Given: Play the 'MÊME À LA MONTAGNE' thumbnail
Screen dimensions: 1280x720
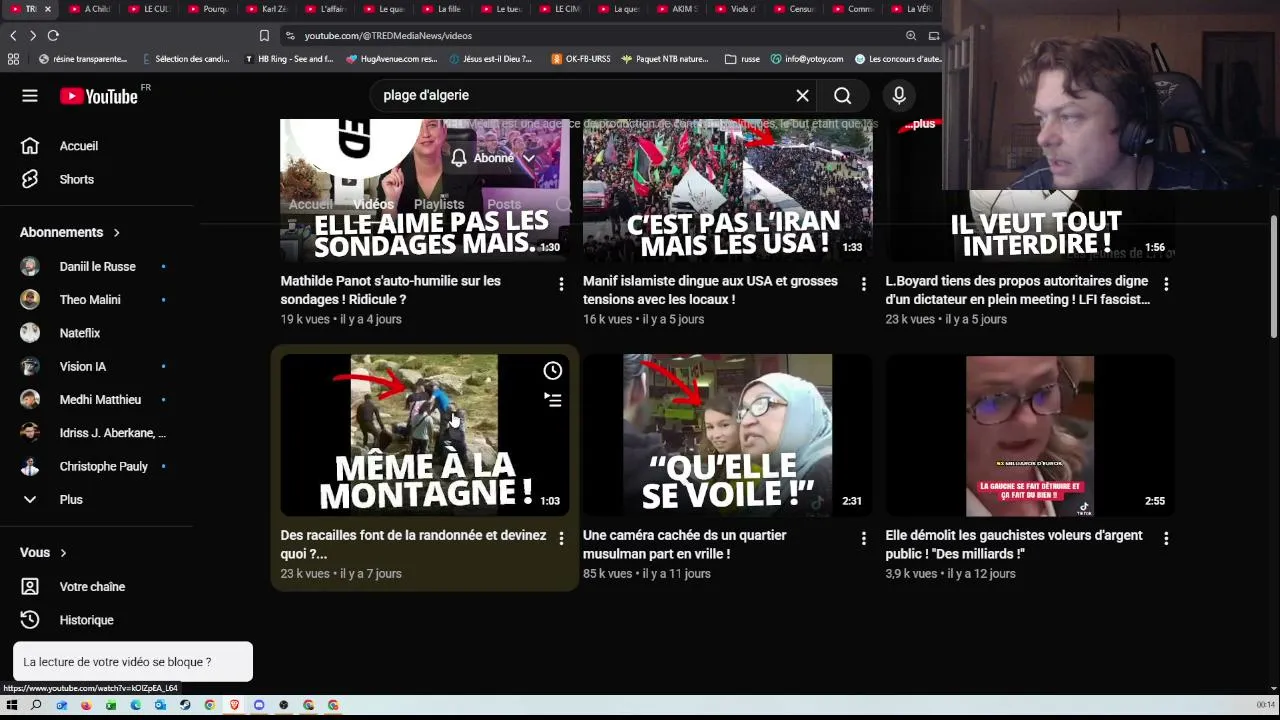Looking at the screenshot, I should [x=425, y=435].
